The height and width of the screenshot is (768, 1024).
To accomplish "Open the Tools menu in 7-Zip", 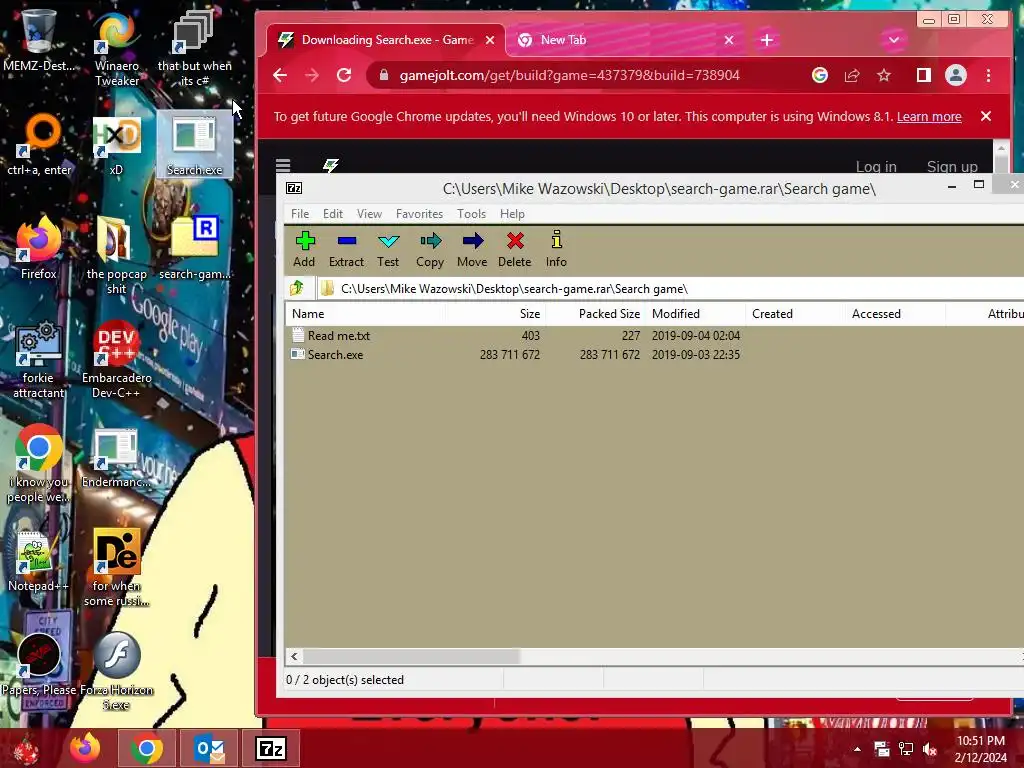I will 471,214.
